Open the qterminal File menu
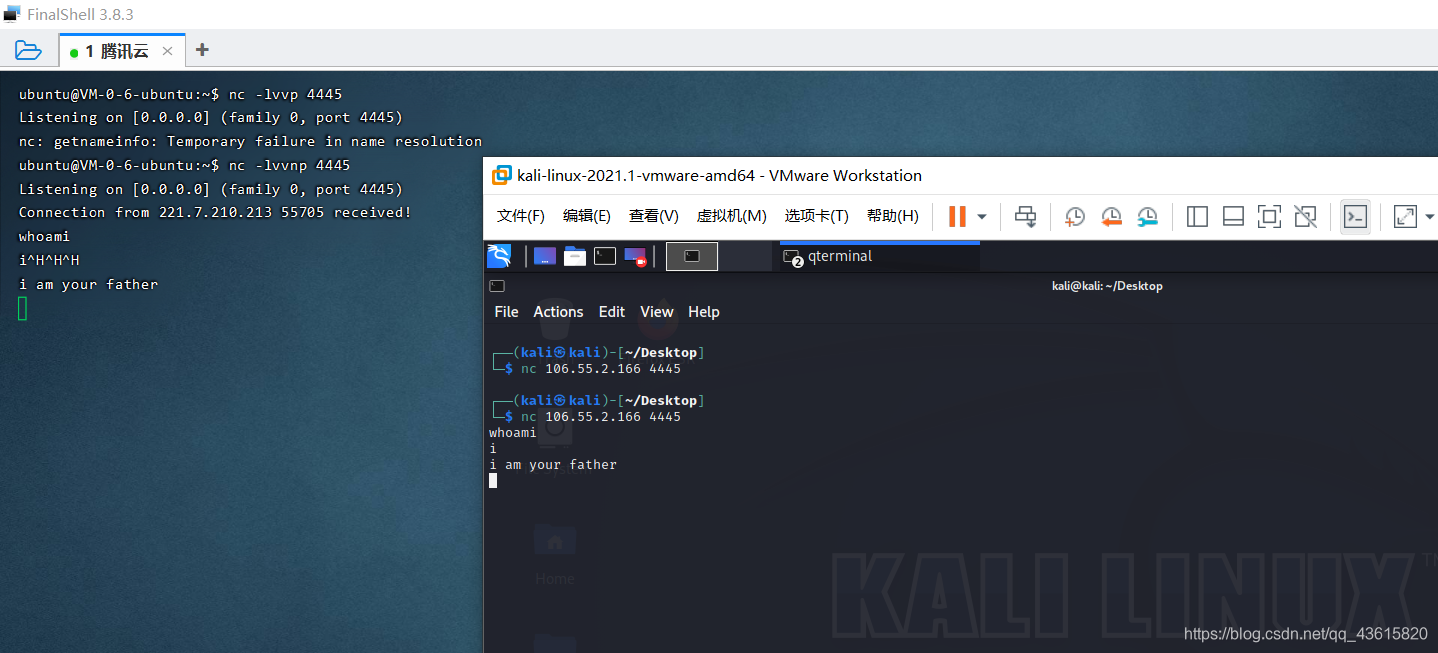 point(507,312)
